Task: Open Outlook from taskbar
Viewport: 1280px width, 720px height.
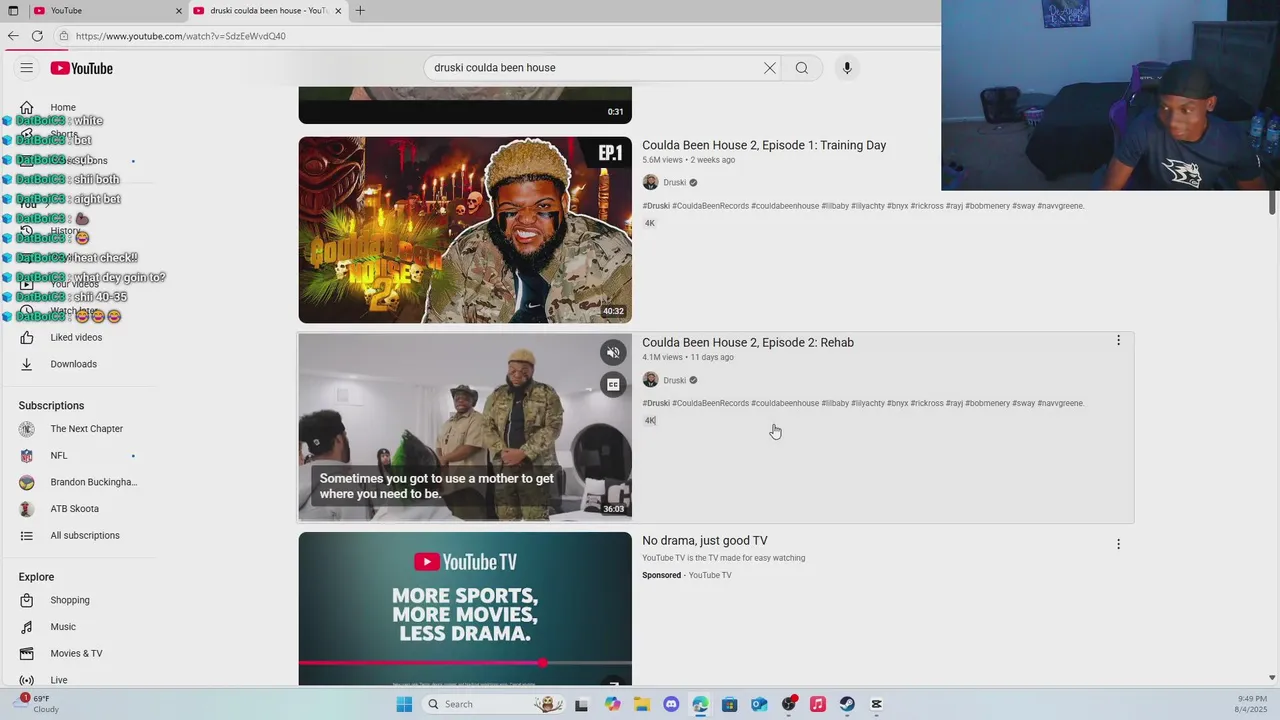Action: tap(759, 704)
